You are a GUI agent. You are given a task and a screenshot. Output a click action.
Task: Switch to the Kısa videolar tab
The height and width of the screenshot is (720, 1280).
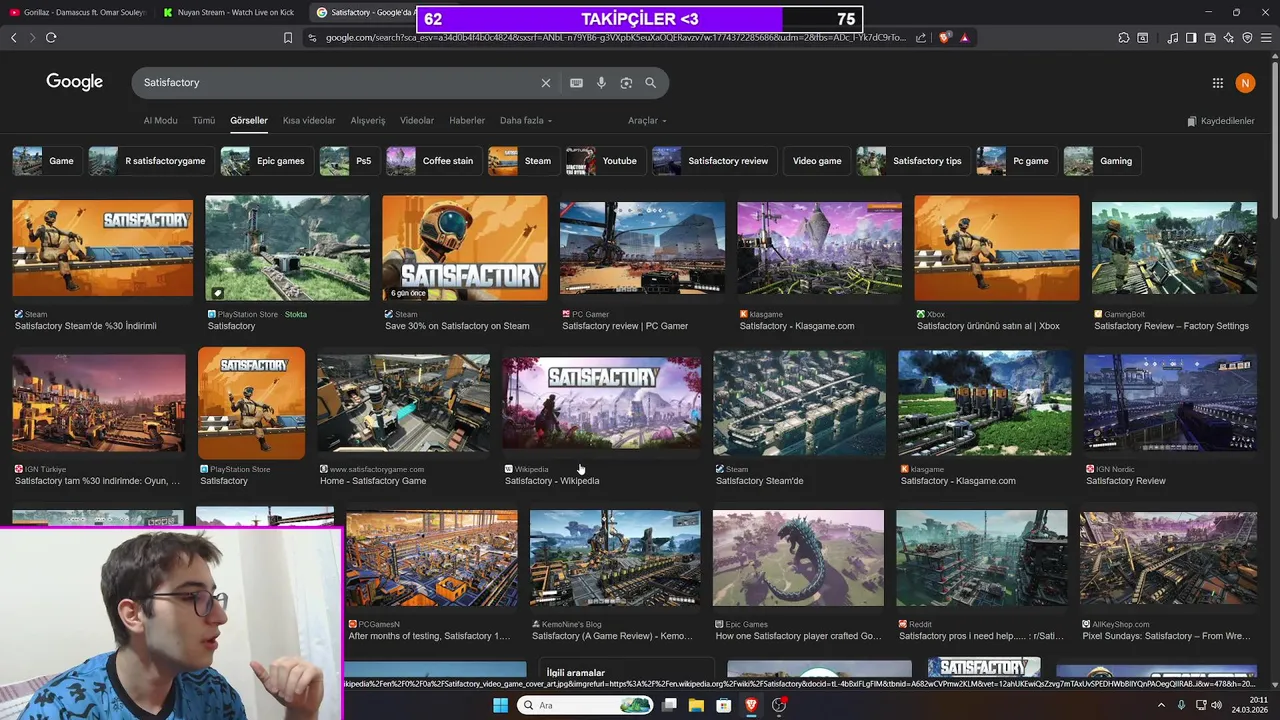tap(309, 121)
